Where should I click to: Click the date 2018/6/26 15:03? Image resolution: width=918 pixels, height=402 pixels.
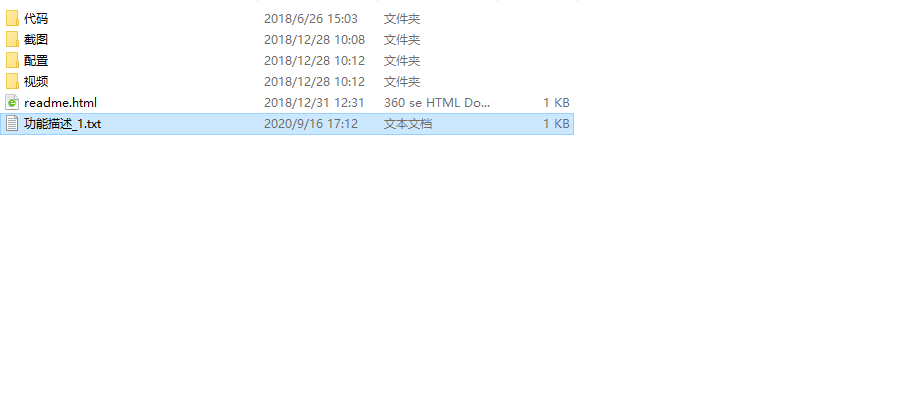pos(311,19)
